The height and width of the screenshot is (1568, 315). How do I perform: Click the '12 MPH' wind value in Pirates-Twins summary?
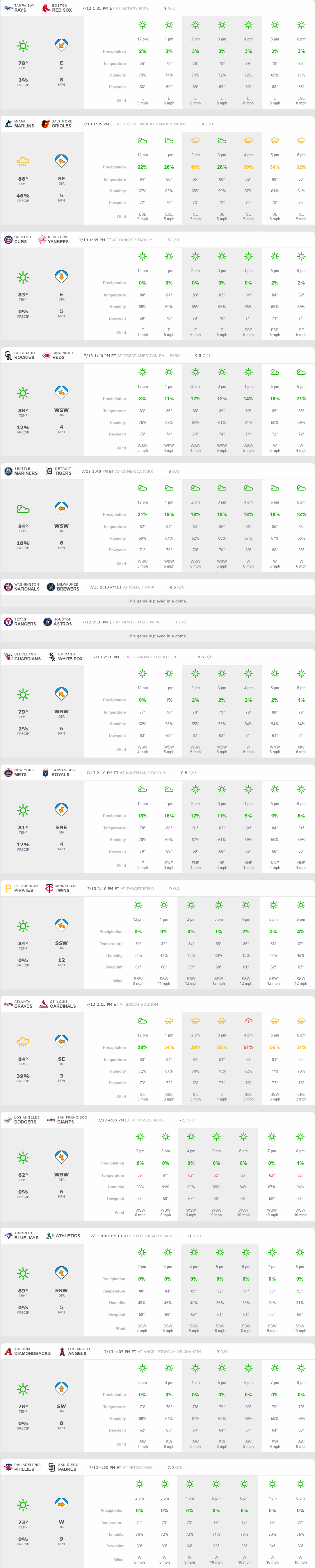pos(61,962)
